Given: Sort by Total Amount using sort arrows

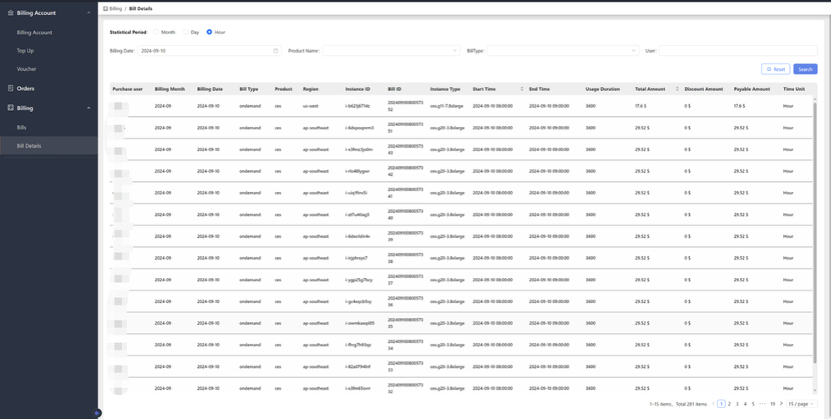Looking at the screenshot, I should coord(677,89).
